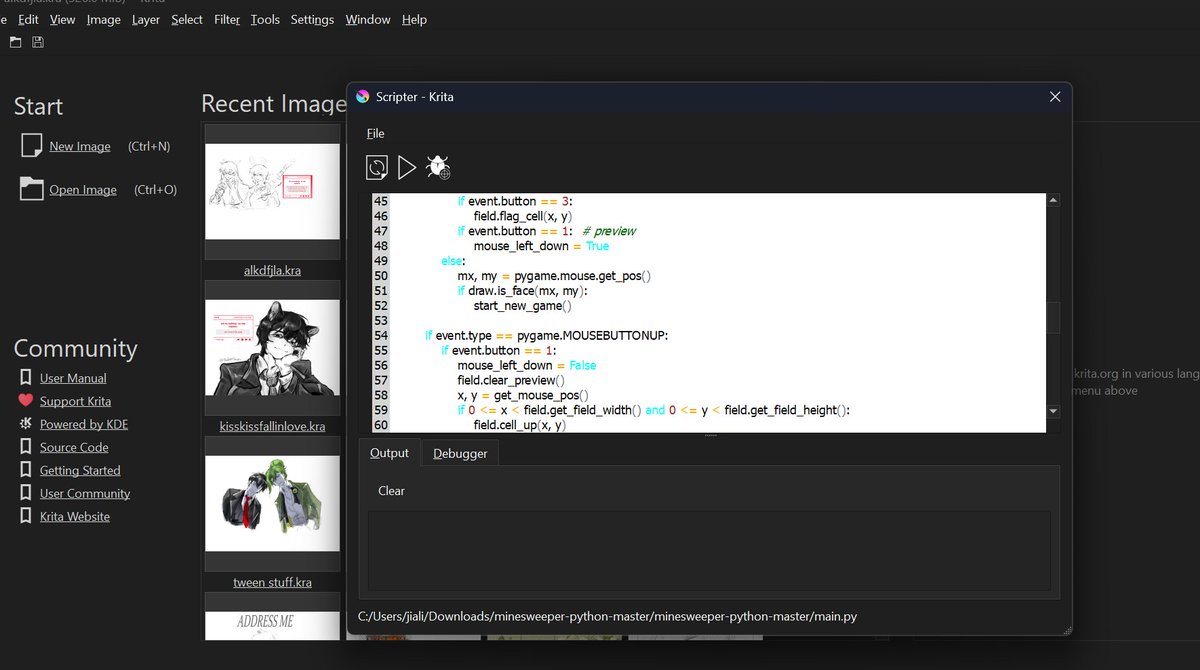Close the Scripter dialog
This screenshot has width=1200, height=670.
pos(1055,97)
